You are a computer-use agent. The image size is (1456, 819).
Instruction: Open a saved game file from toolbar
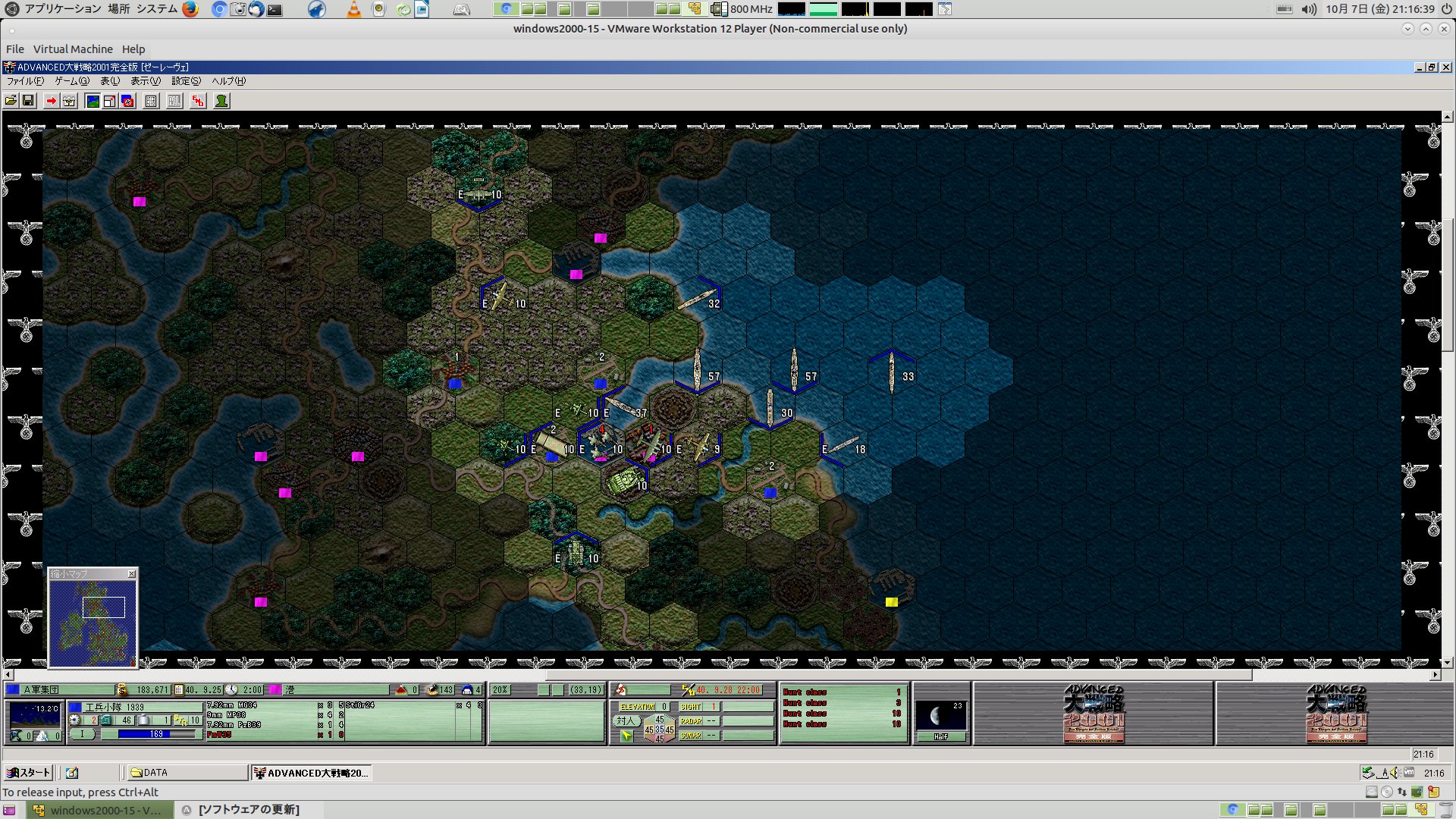coord(11,101)
